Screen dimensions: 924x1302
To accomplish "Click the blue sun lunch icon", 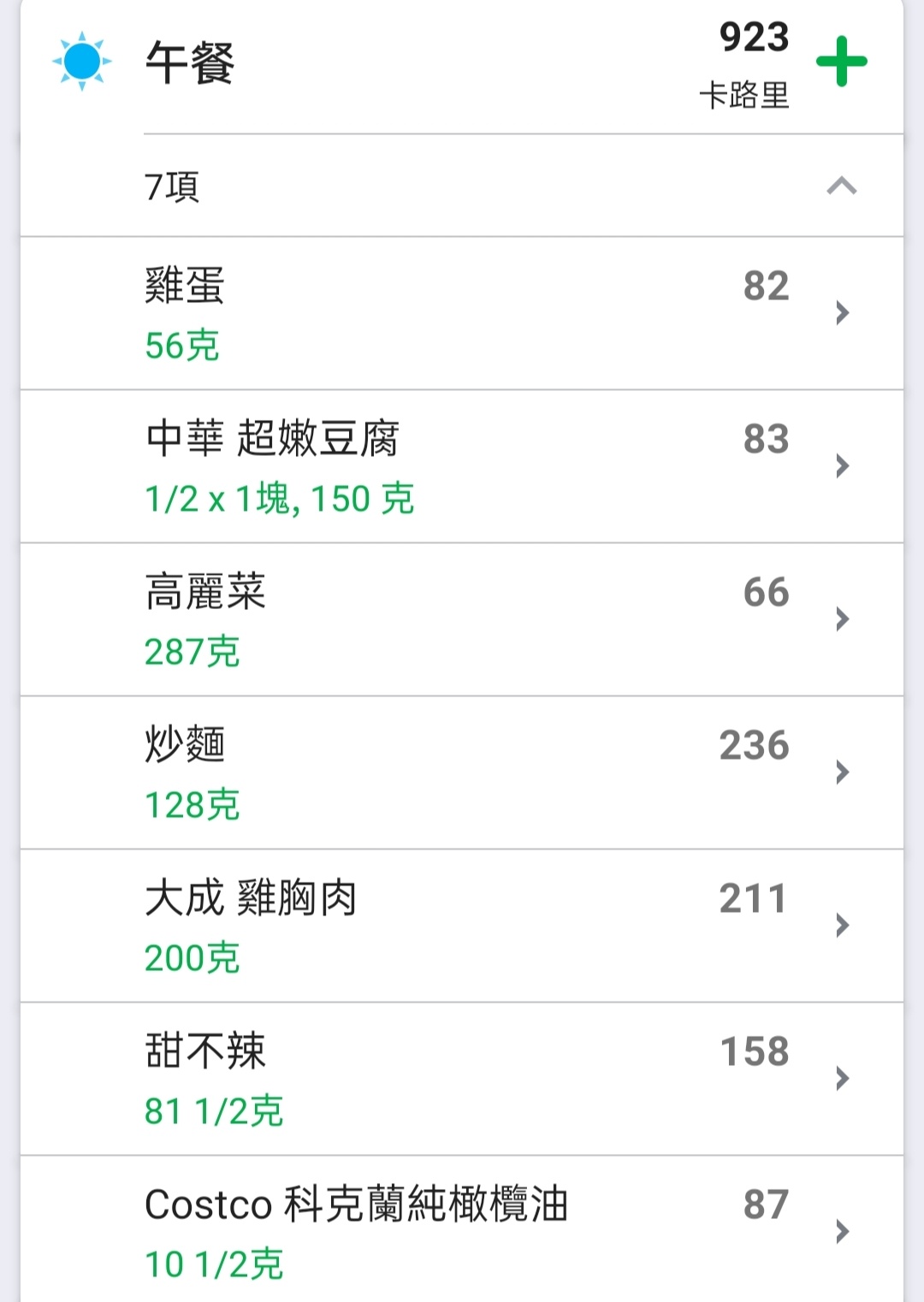I will [82, 62].
